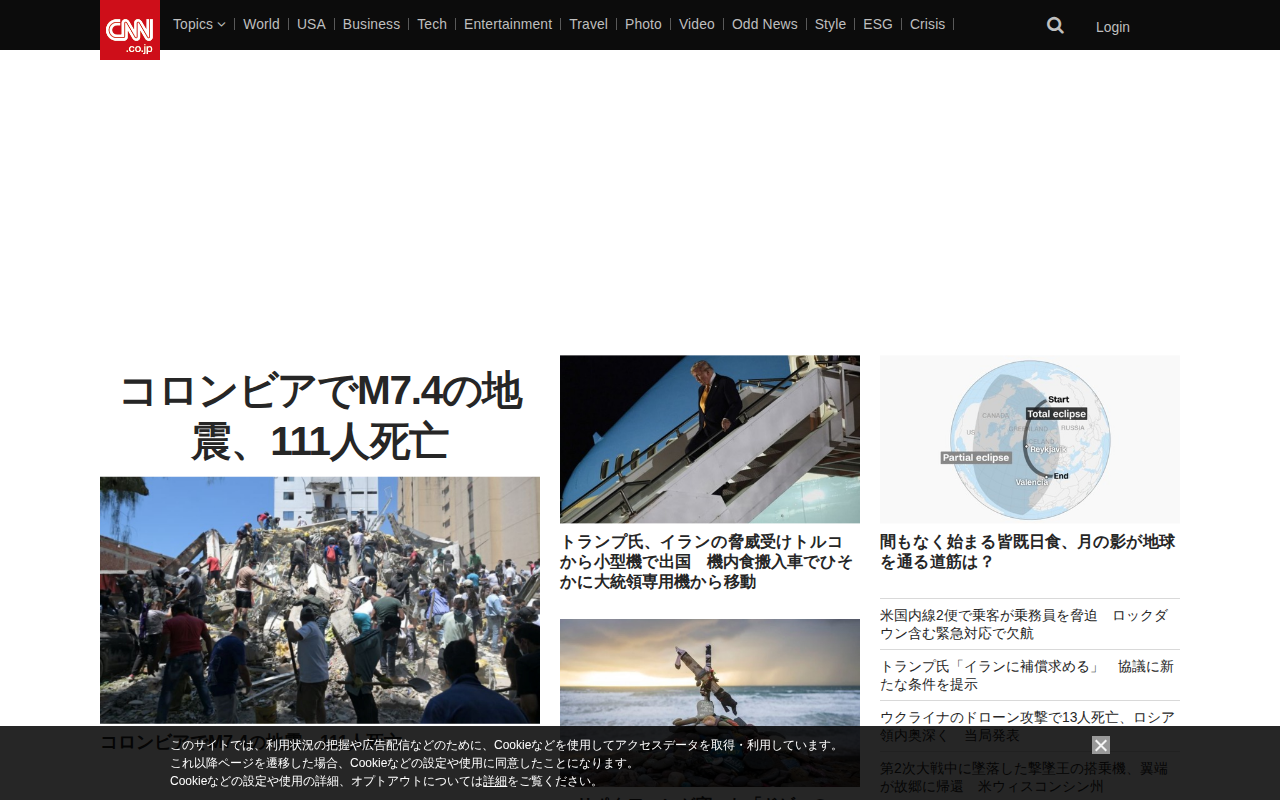
Task: Open the Odd News section
Action: pos(765,24)
